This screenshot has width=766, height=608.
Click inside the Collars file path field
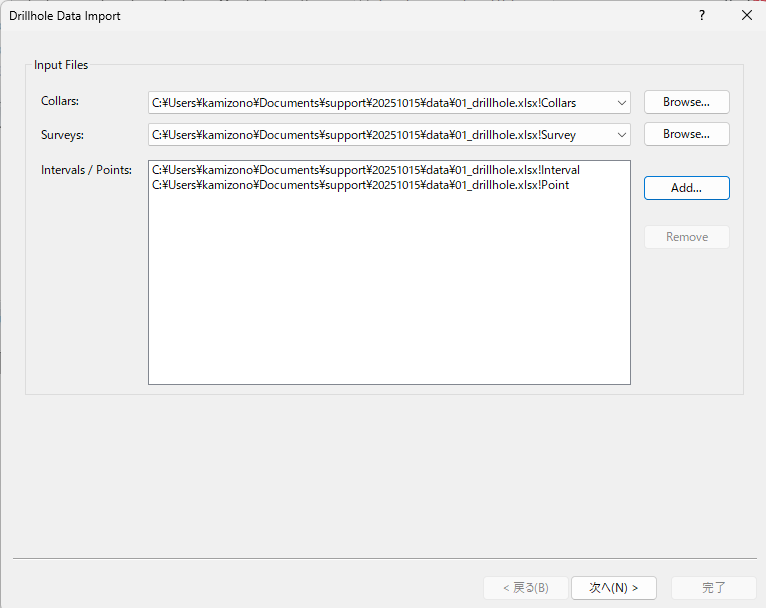[x=380, y=102]
